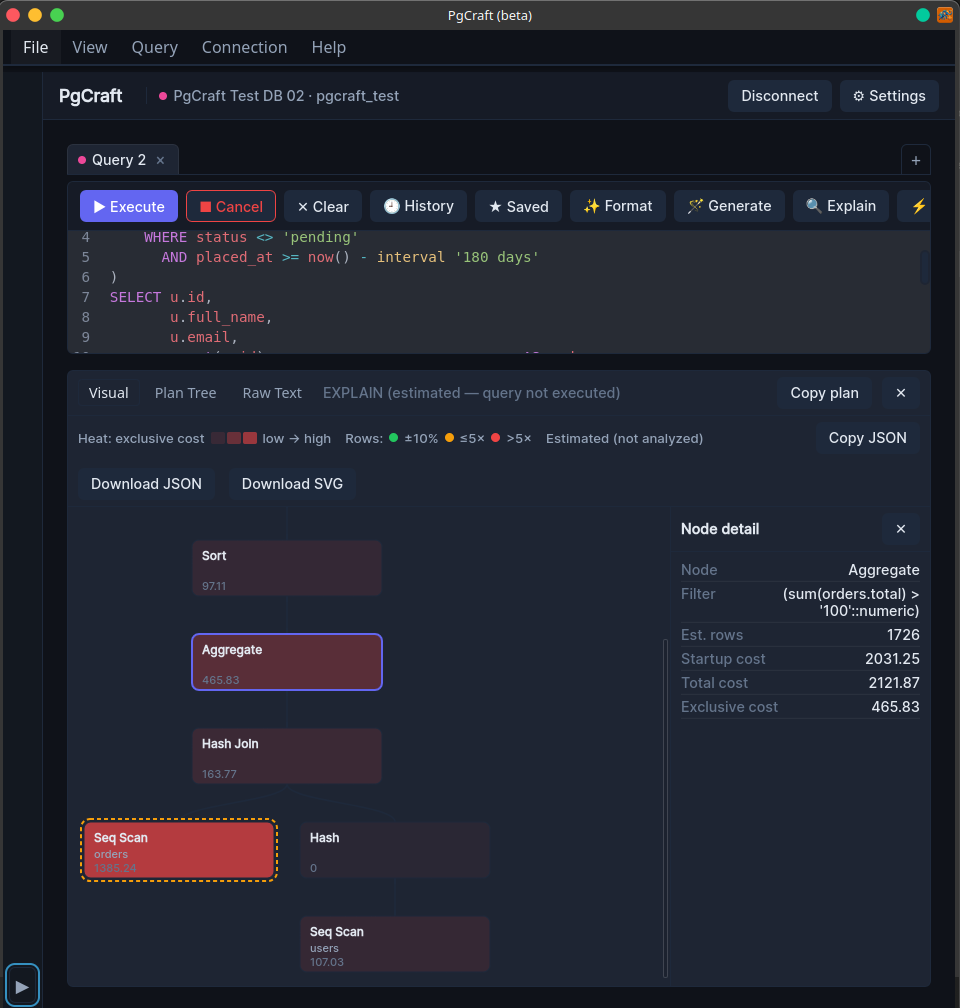The width and height of the screenshot is (960, 1008).
Task: Close the explain plan panel
Action: coord(900,393)
